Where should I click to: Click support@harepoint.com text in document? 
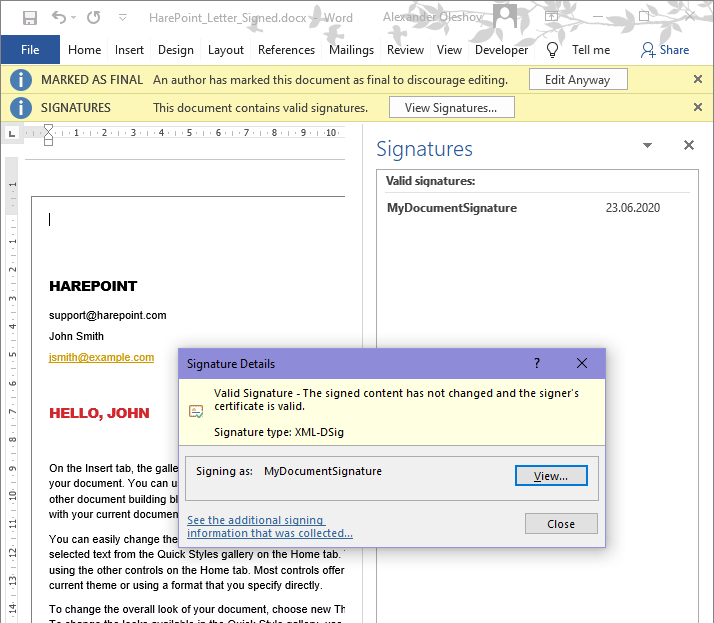pos(107,315)
